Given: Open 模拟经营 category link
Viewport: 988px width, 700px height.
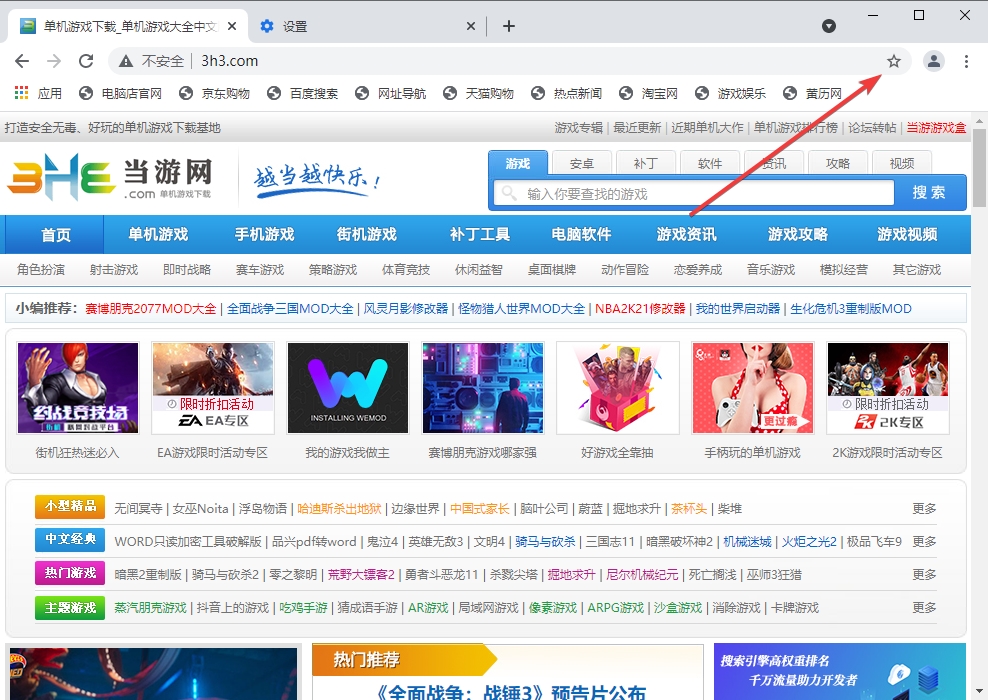Looking at the screenshot, I should 844,270.
